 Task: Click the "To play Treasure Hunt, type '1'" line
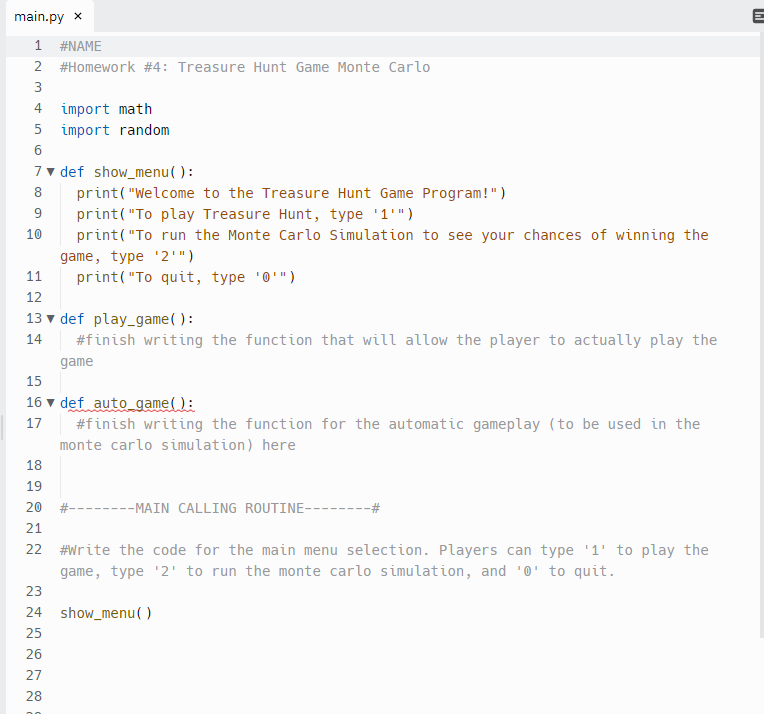[x=245, y=214]
